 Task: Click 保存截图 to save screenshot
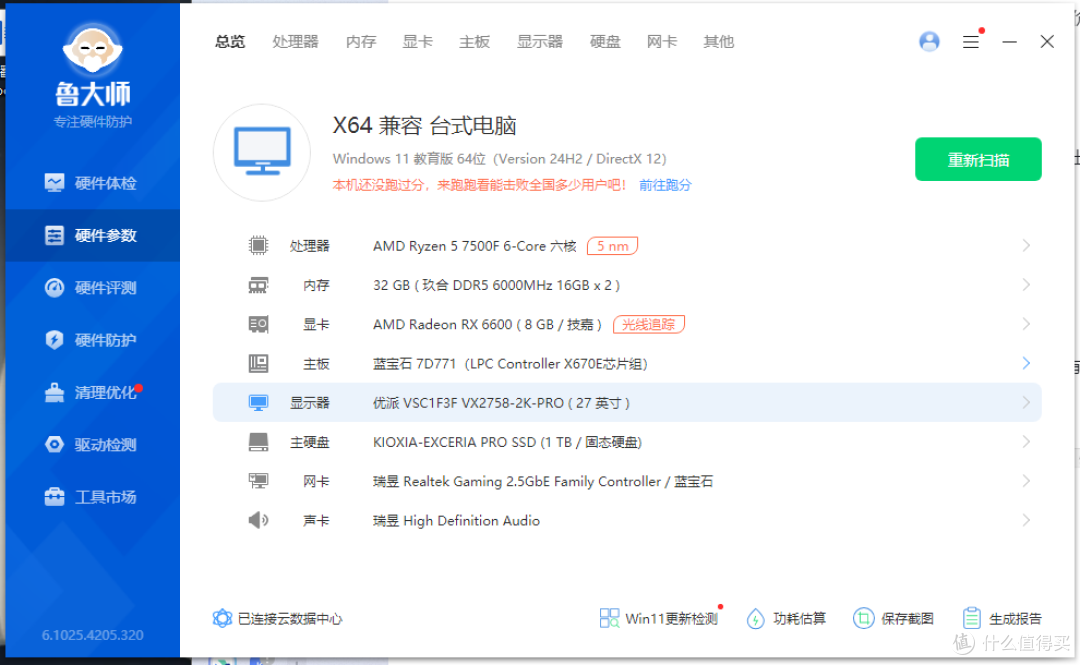pos(893,619)
